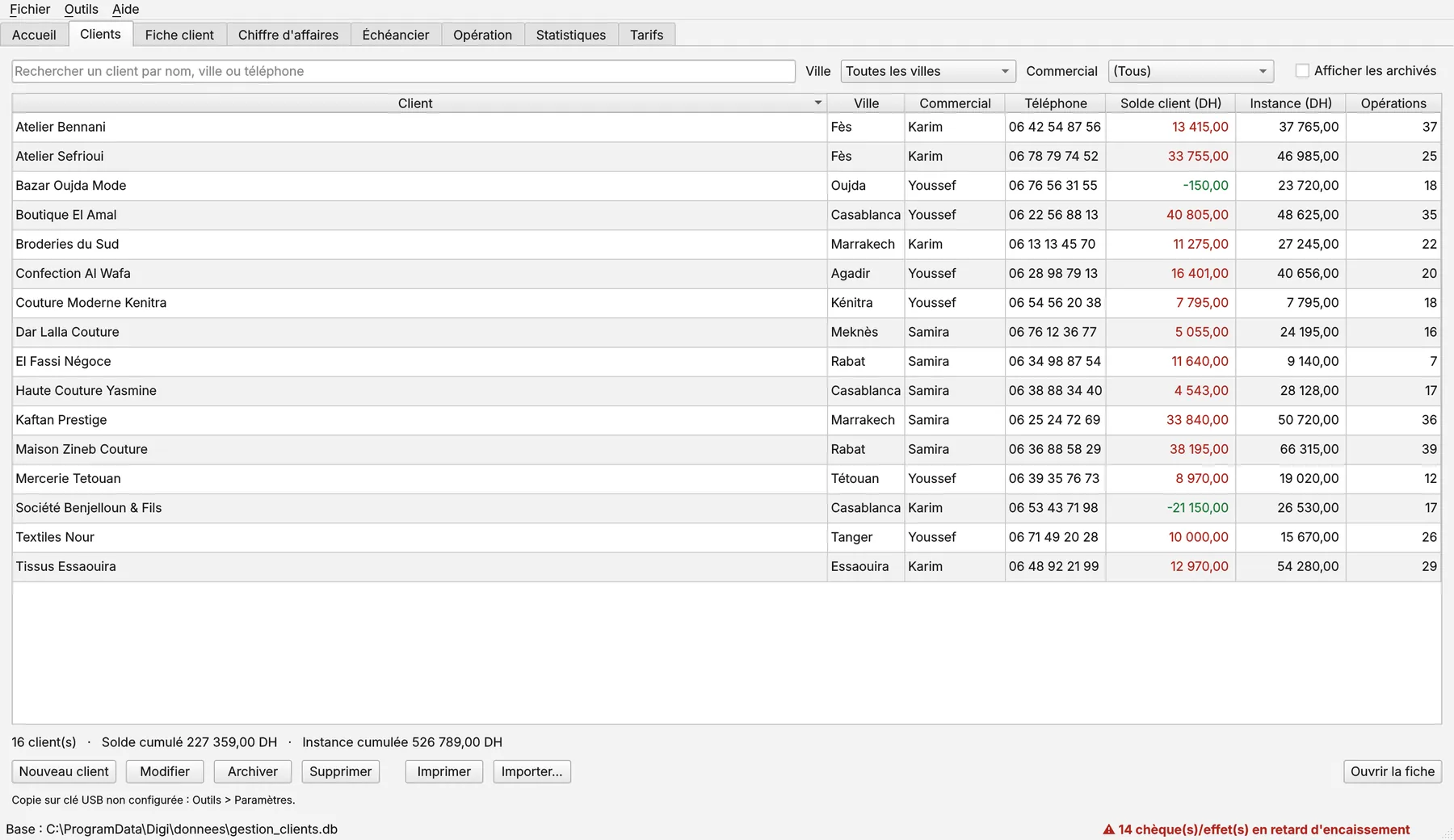The height and width of the screenshot is (840, 1454).
Task: Open the Aide menu
Action: [125, 9]
